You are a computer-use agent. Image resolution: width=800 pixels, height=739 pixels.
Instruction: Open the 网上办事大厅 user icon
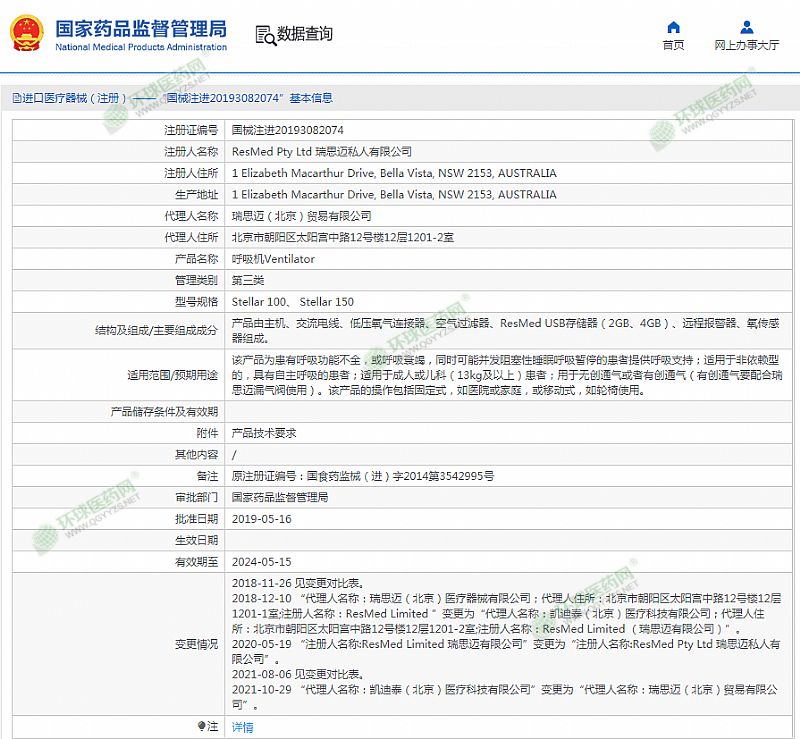coord(747,27)
